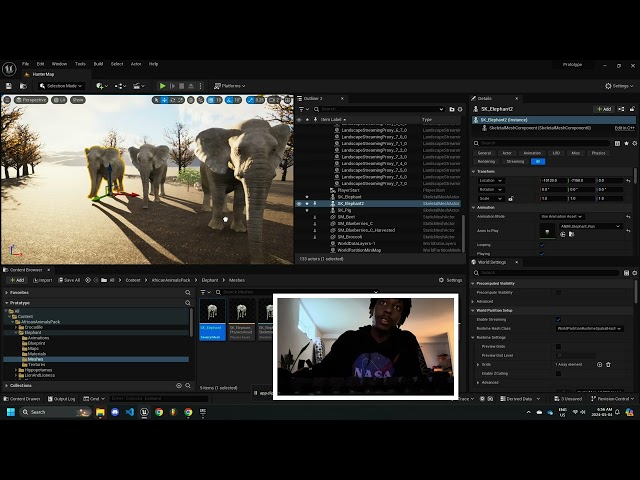Click Details property matrix grid icon

pyautogui.click(x=617, y=143)
